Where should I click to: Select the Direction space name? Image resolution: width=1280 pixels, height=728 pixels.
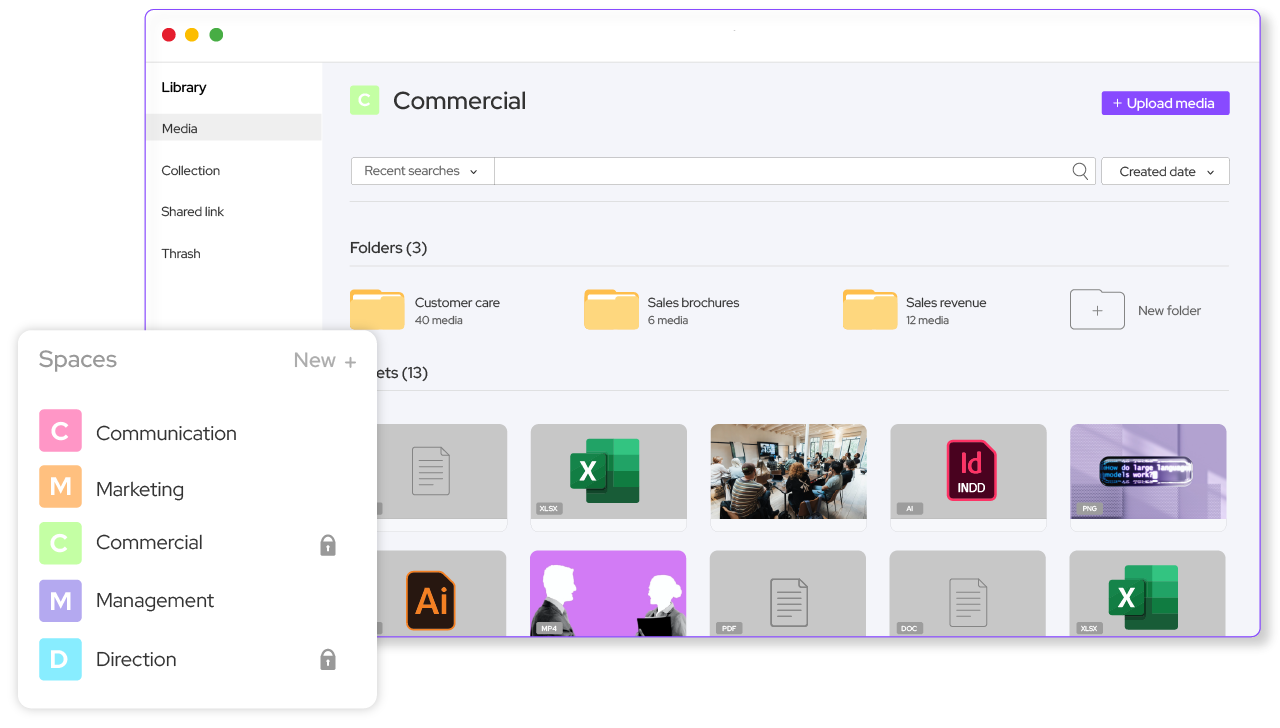(136, 659)
